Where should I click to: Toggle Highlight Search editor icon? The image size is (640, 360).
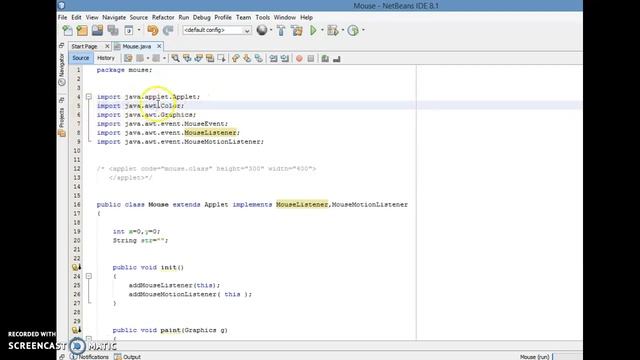(210, 58)
